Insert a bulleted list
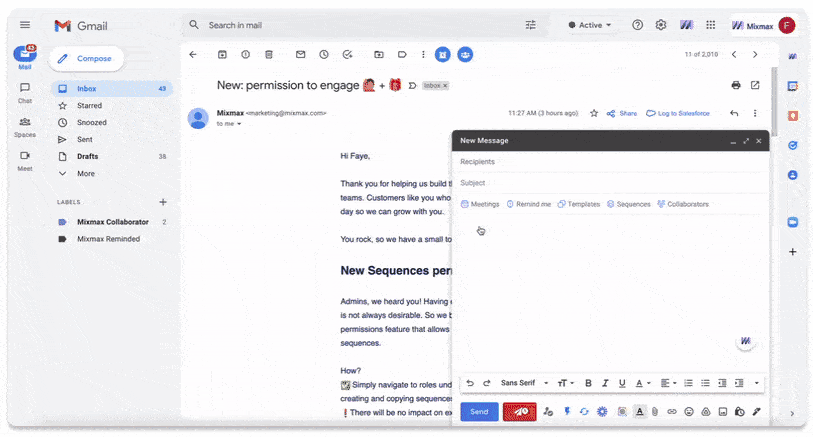This screenshot has width=813, height=437. point(705,383)
